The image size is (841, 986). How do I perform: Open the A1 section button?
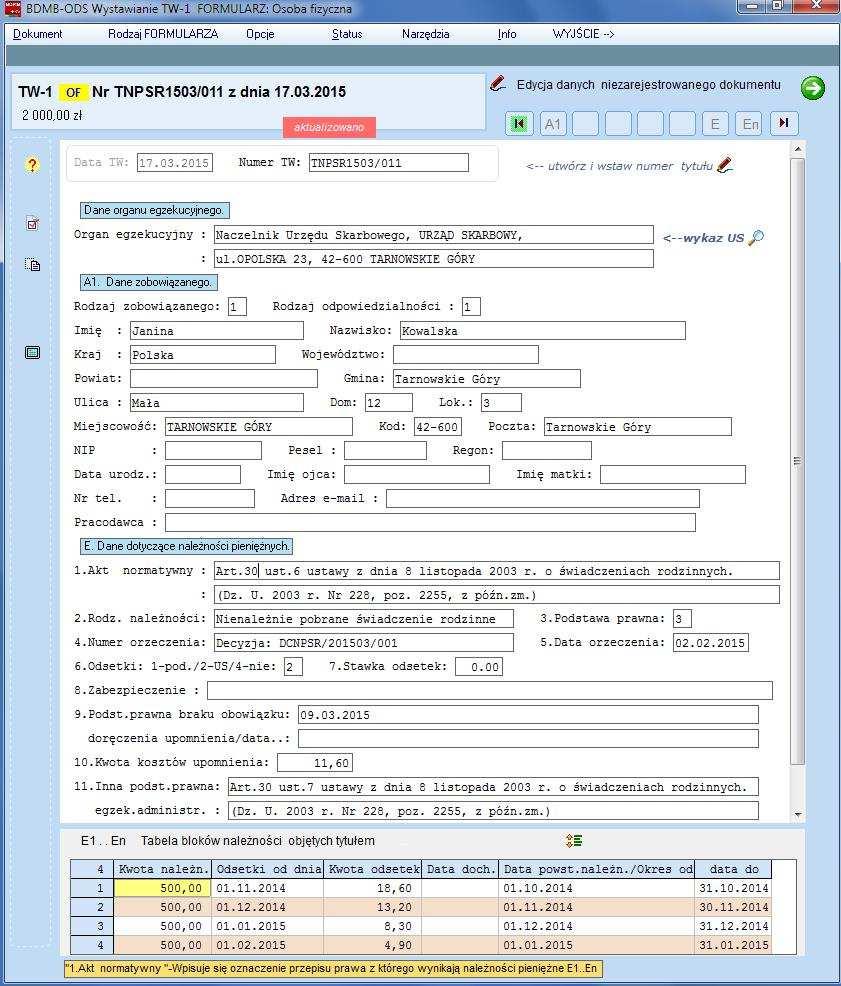[552, 123]
